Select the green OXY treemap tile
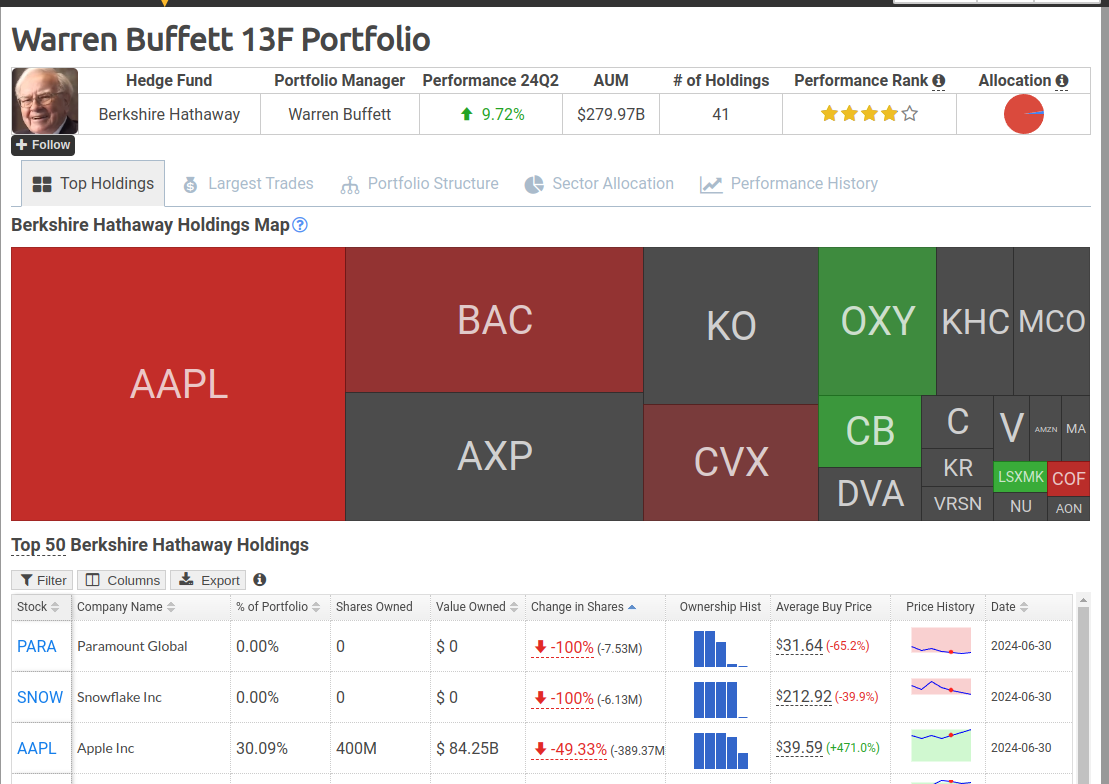 point(877,321)
